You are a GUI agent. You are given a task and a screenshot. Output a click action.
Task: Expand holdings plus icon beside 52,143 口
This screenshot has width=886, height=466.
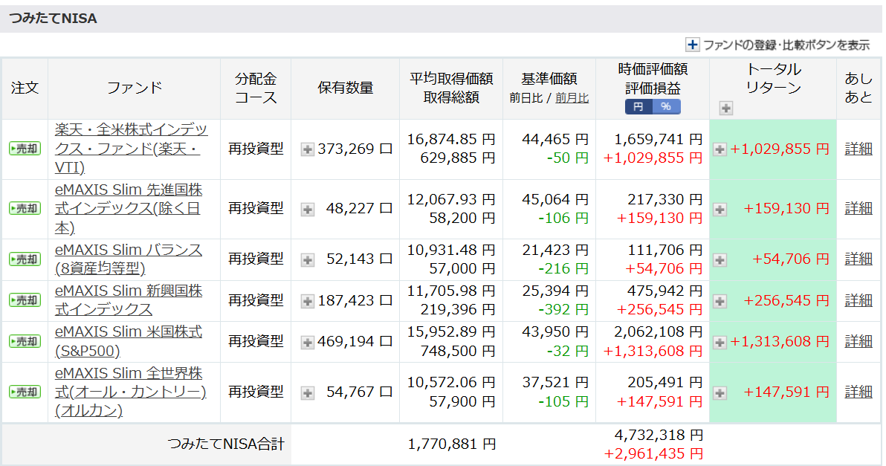[307, 260]
